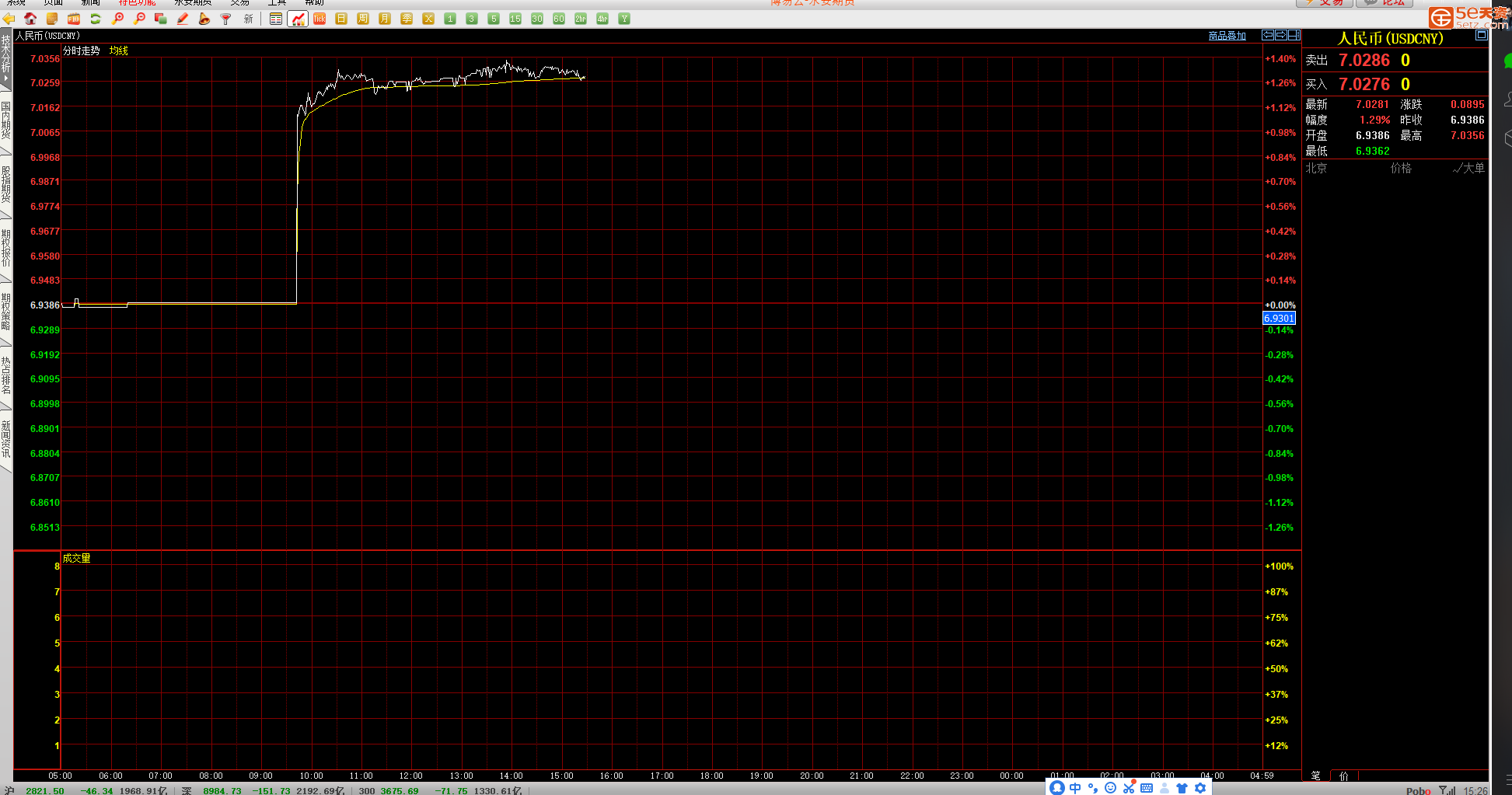1512x795 pixels.
Task: Switch to daily (日) K-line period
Action: coord(341,19)
